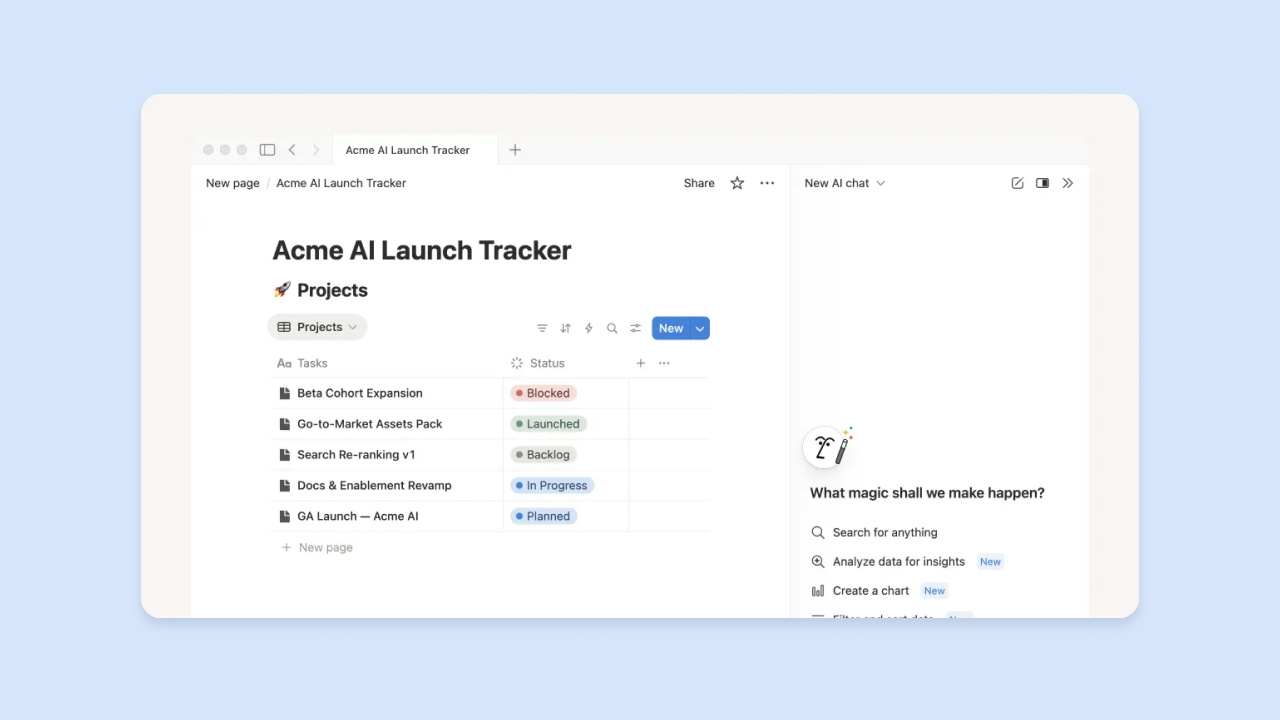Viewport: 1280px width, 720px height.
Task: Click the Acme AI Launch Tracker page title
Action: [422, 250]
